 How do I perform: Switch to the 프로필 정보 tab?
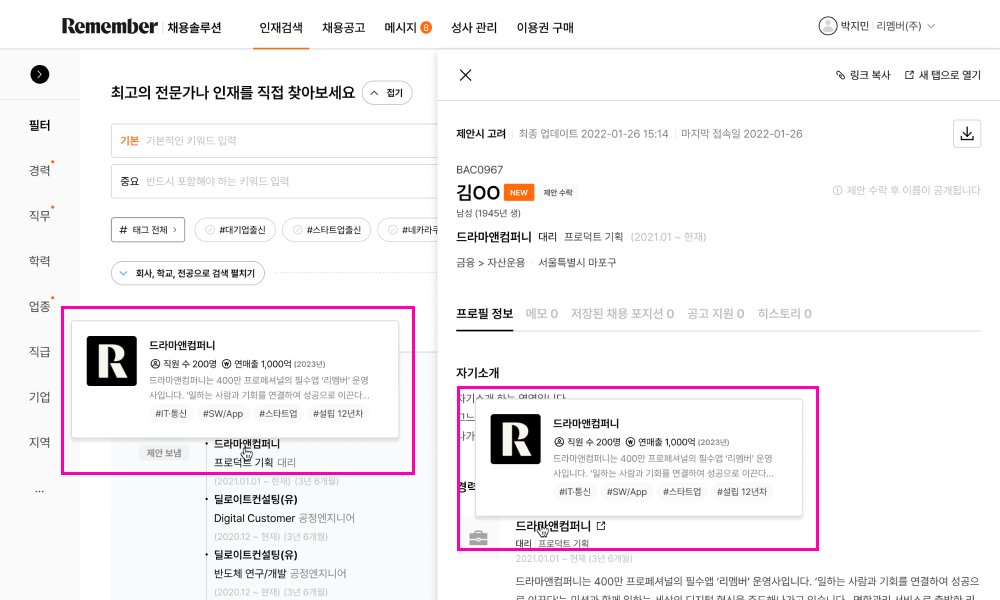[x=485, y=314]
